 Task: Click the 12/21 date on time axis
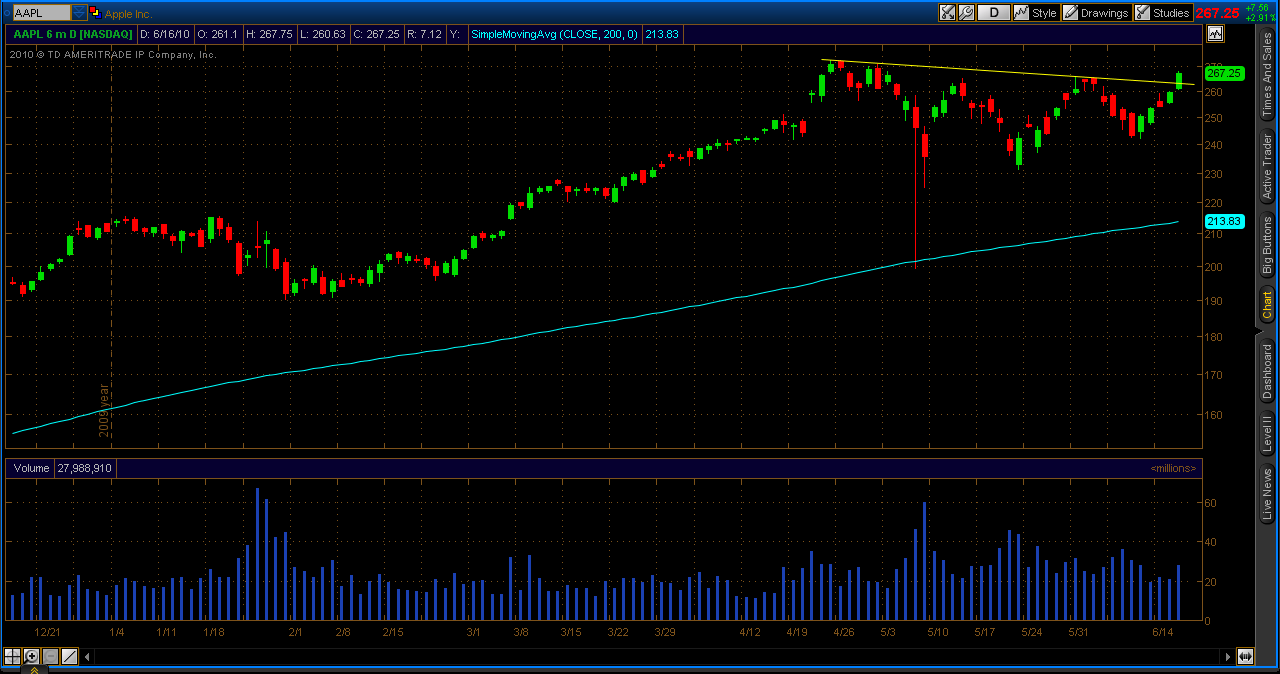click(47, 632)
